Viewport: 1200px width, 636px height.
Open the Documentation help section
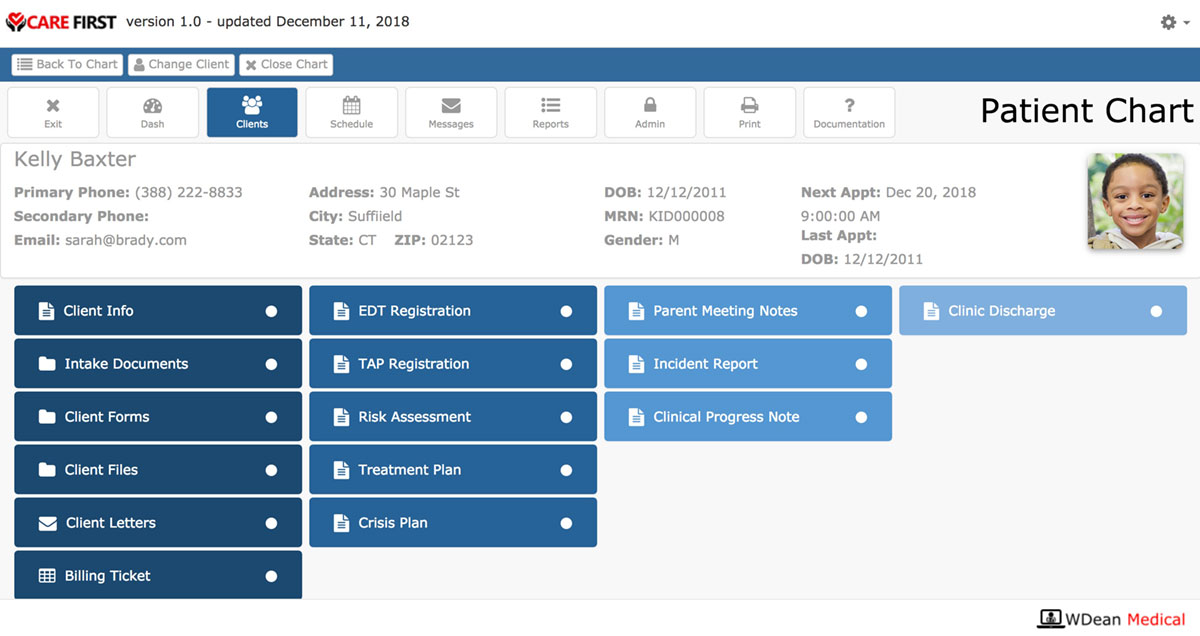point(849,112)
